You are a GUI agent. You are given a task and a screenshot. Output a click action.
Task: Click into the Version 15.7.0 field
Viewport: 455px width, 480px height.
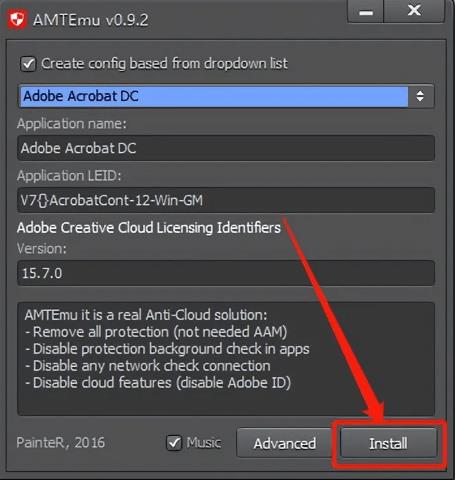(226, 273)
